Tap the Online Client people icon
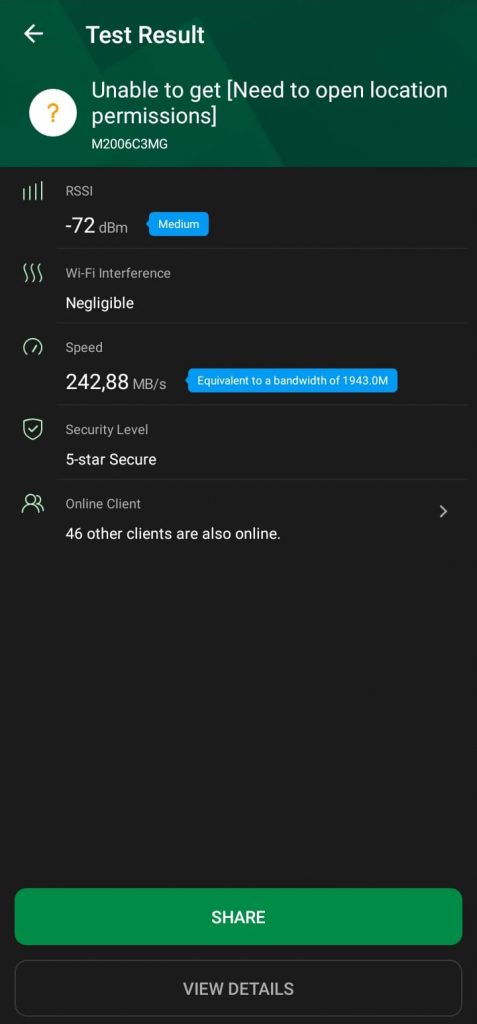Viewport: 477px width, 1024px height. [x=33, y=504]
